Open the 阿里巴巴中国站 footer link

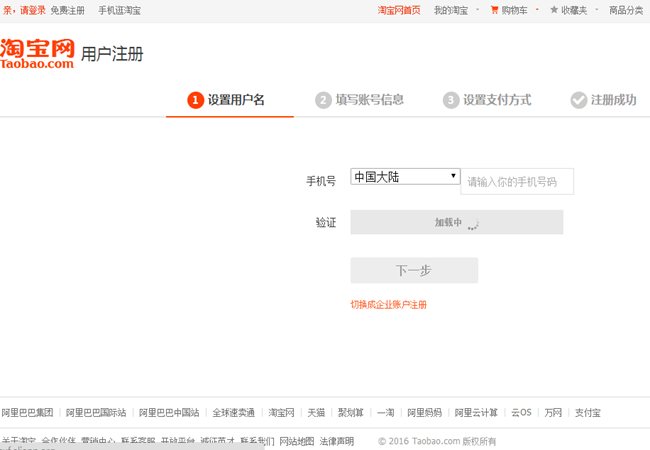pyautogui.click(x=169, y=412)
